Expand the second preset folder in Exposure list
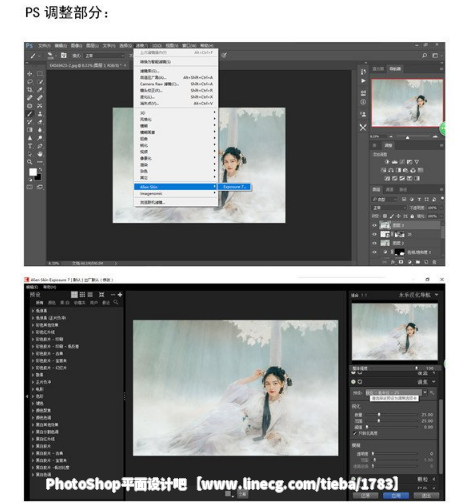 click(33, 318)
